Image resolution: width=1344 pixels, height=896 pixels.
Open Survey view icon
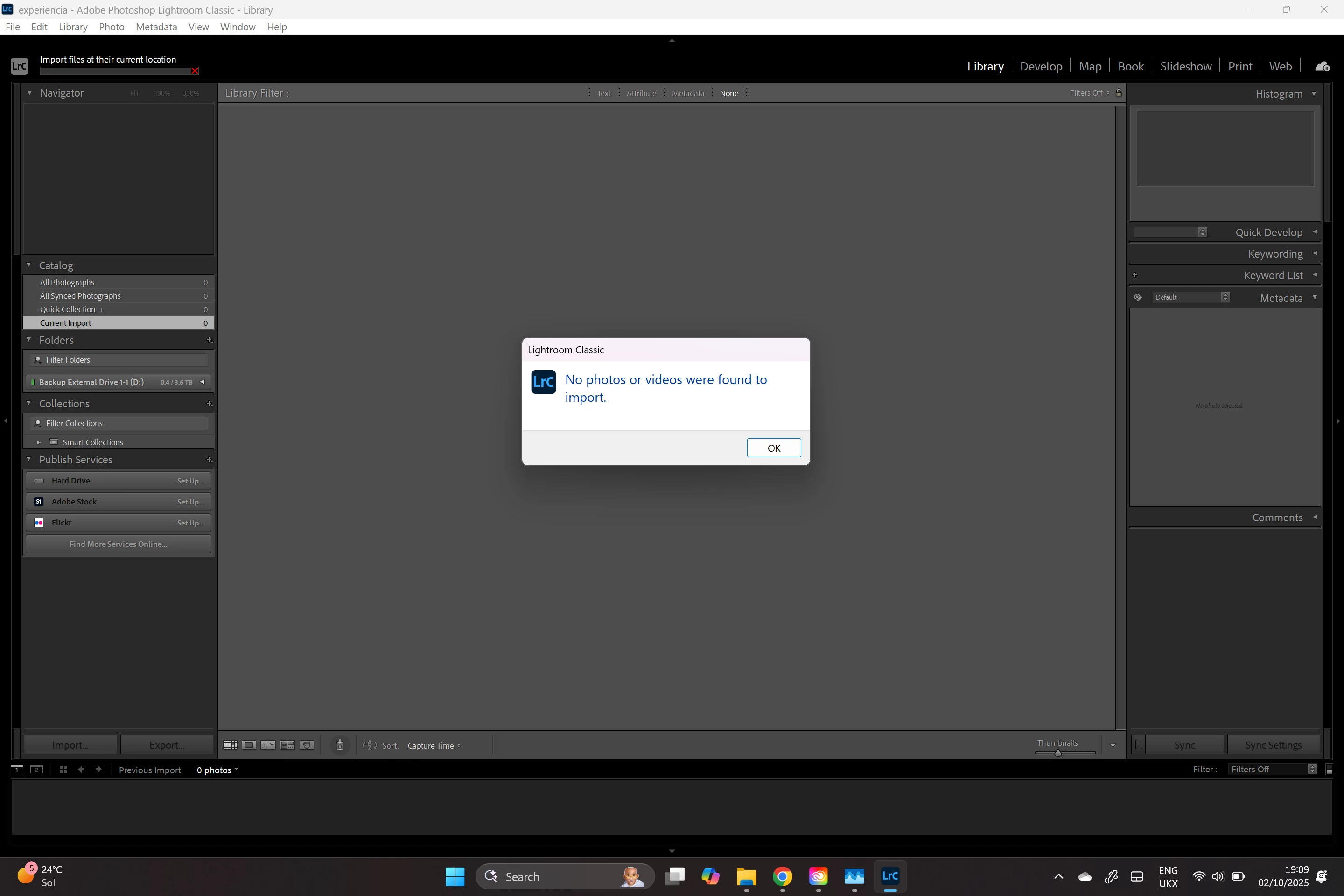pyautogui.click(x=287, y=745)
